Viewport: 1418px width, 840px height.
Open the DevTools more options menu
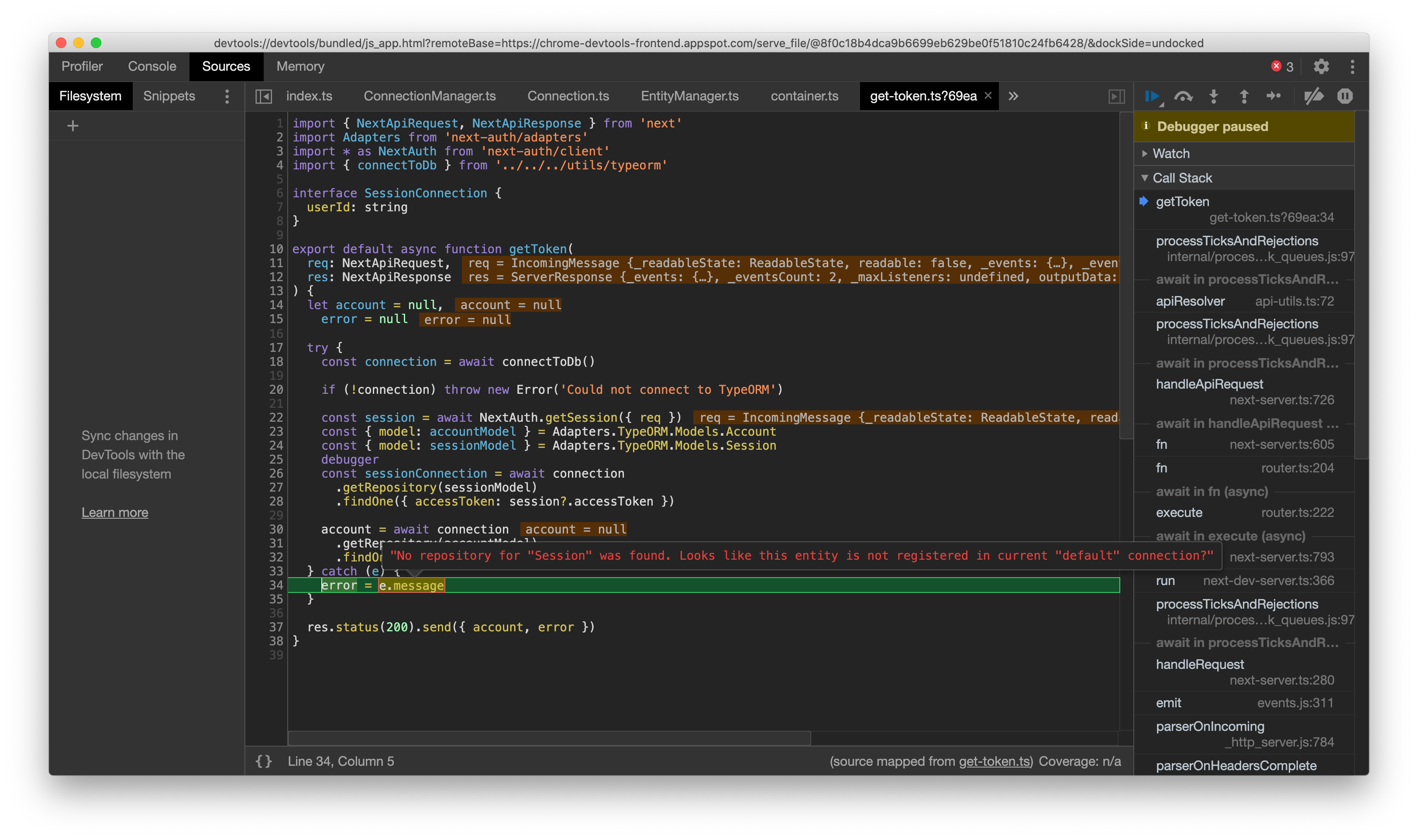coord(1353,66)
